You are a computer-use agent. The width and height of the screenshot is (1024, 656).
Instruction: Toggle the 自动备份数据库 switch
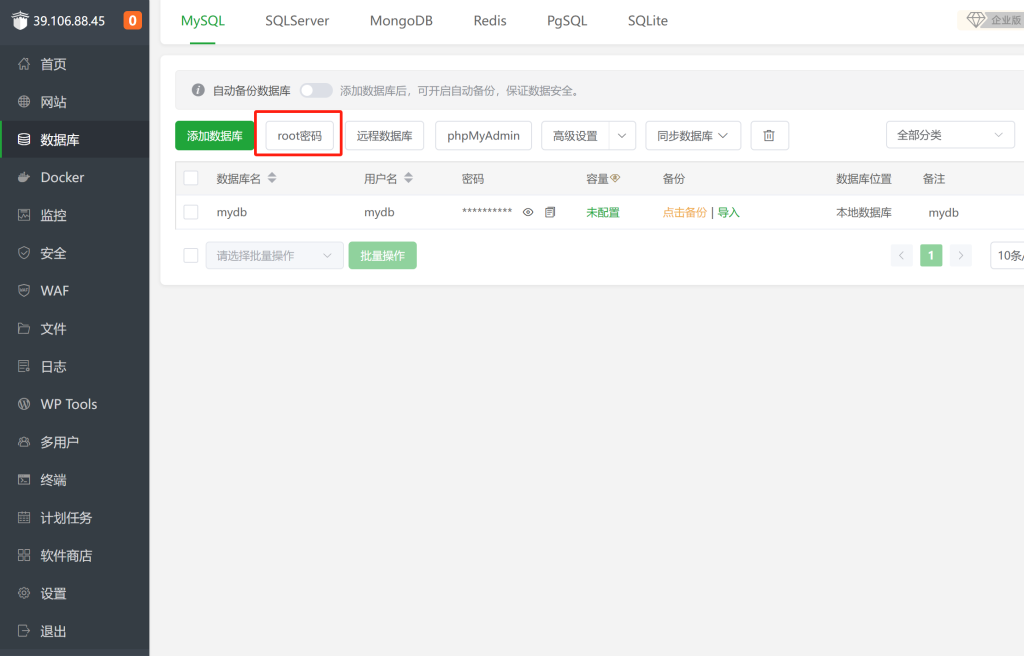315,91
